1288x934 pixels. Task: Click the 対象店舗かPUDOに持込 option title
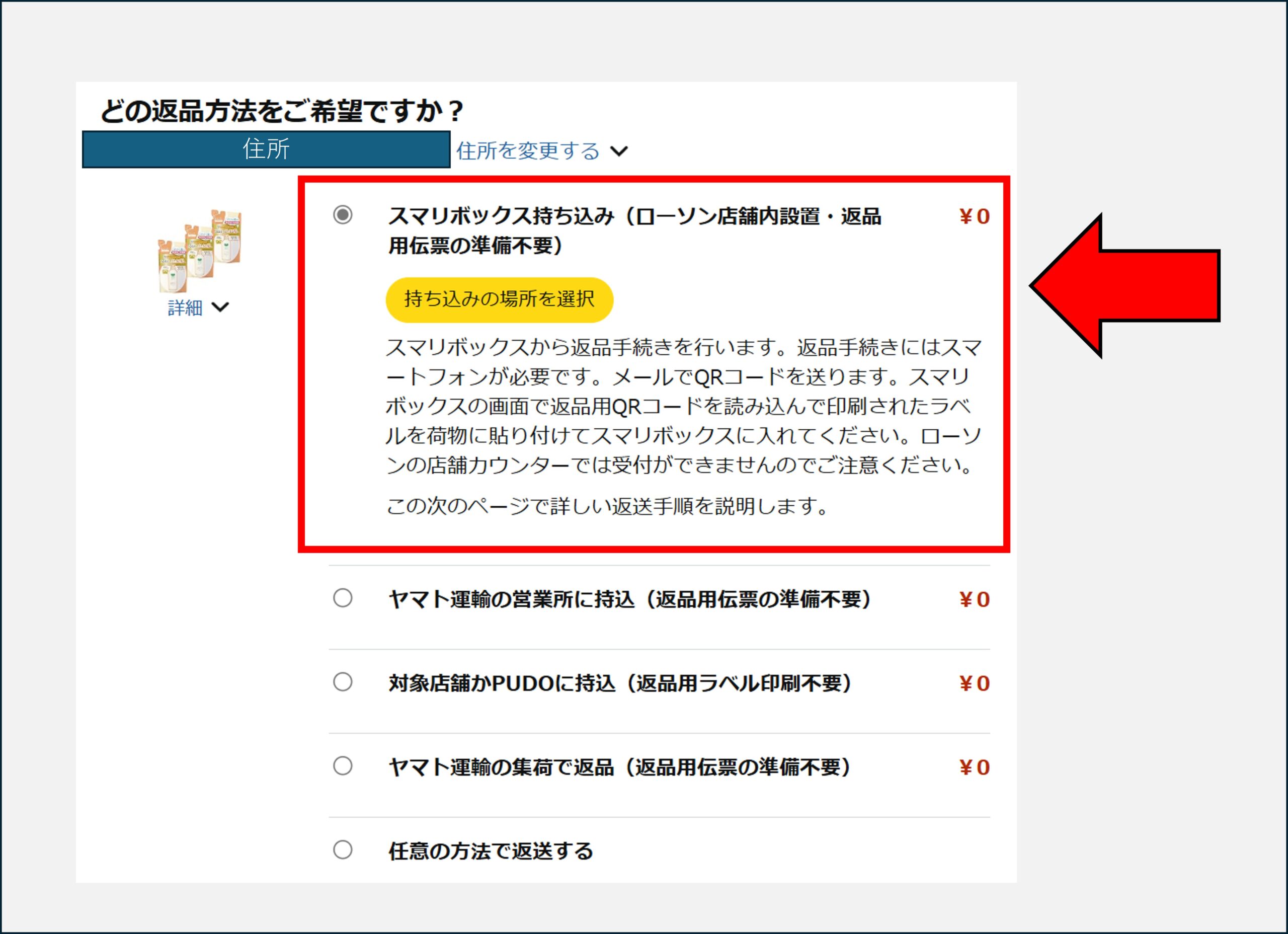point(620,683)
